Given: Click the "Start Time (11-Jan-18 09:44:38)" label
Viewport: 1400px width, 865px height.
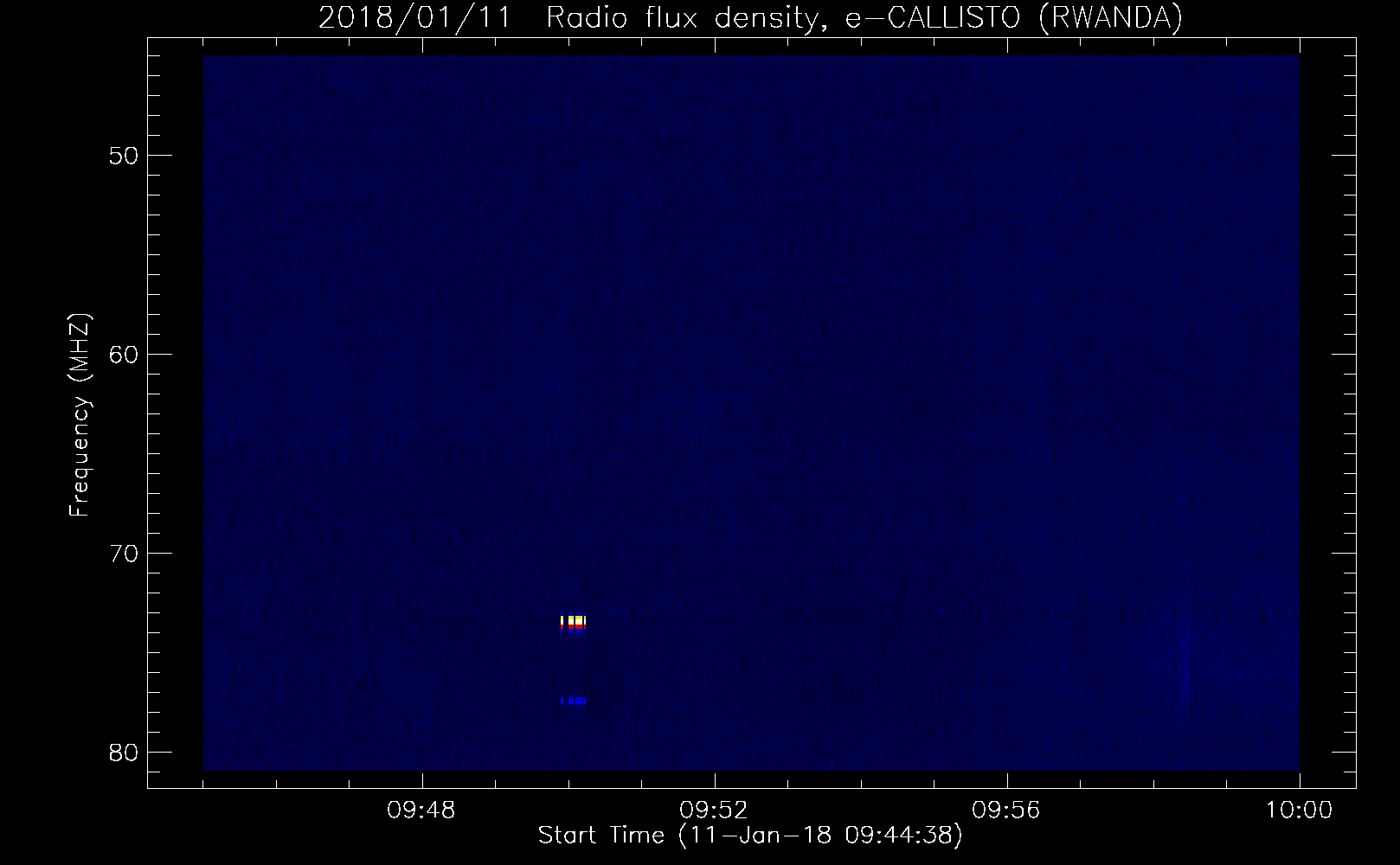Looking at the screenshot, I should tap(750, 836).
